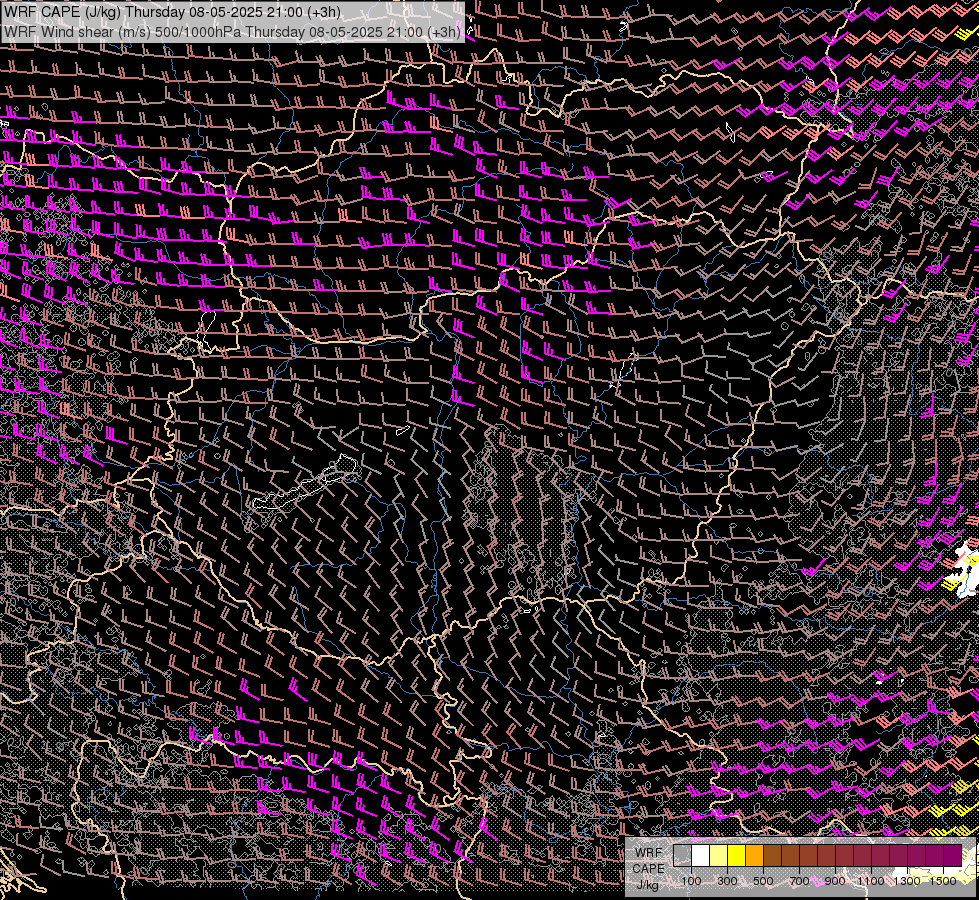Choose the purple legend swatch beyond 1500
Screen dimensions: 979x900
pyautogui.click(x=953, y=856)
